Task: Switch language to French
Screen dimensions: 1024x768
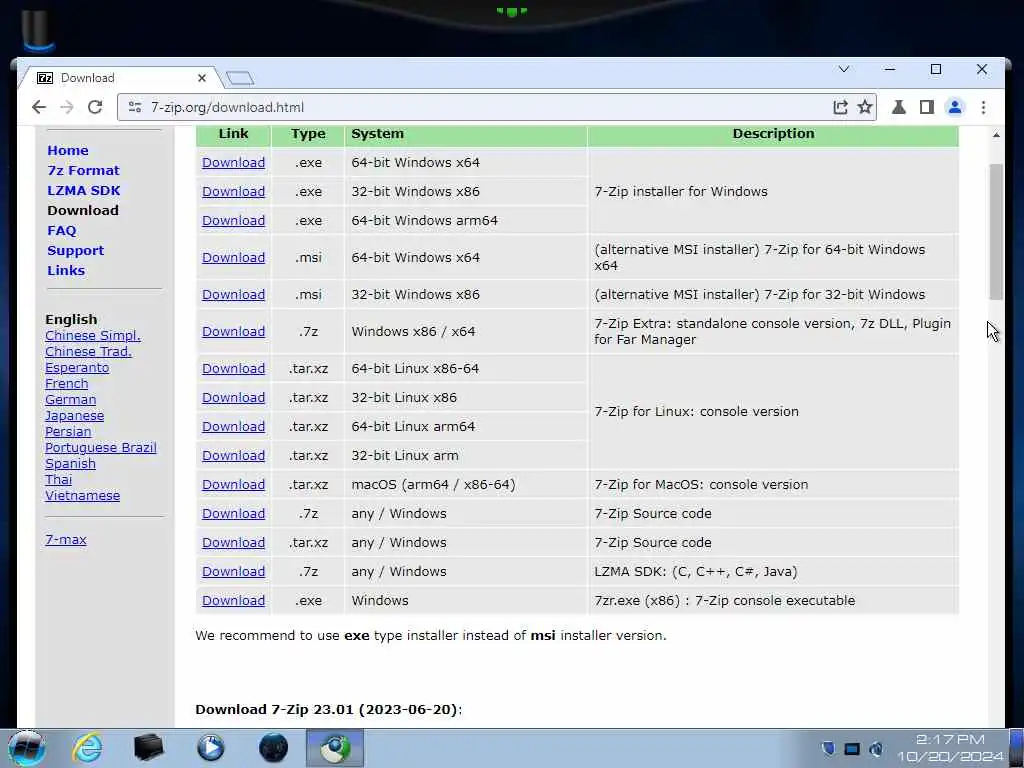Action: tap(67, 383)
